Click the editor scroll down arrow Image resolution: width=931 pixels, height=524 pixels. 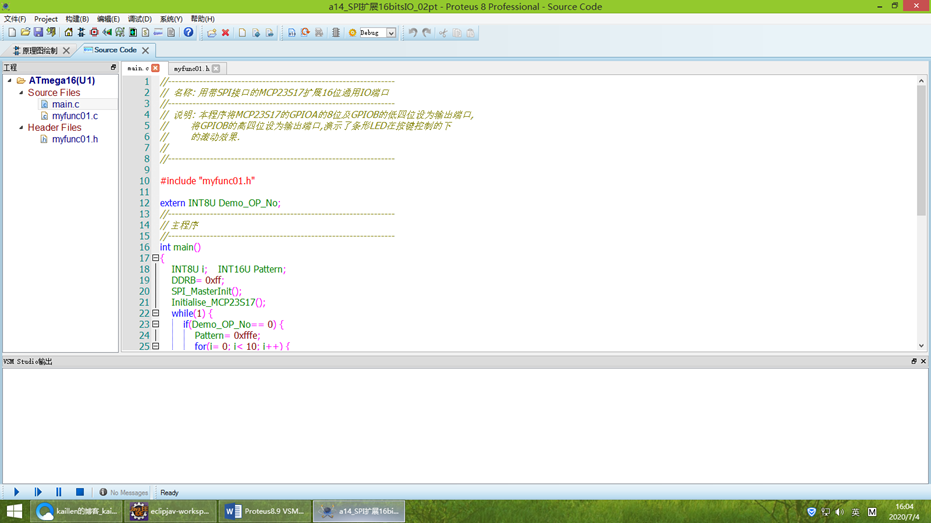point(921,345)
